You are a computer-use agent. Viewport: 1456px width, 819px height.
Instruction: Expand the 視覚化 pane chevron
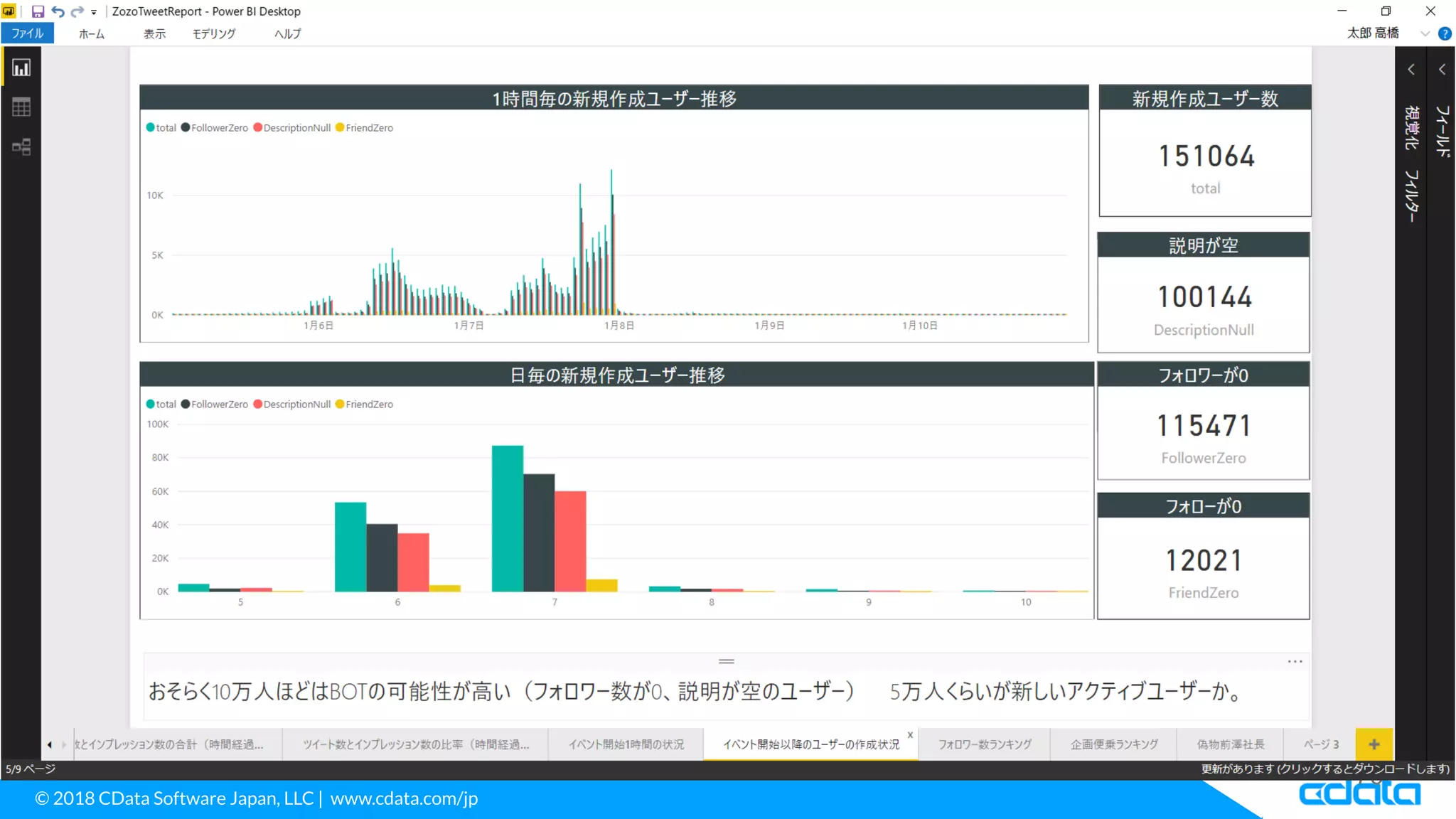(x=1411, y=70)
